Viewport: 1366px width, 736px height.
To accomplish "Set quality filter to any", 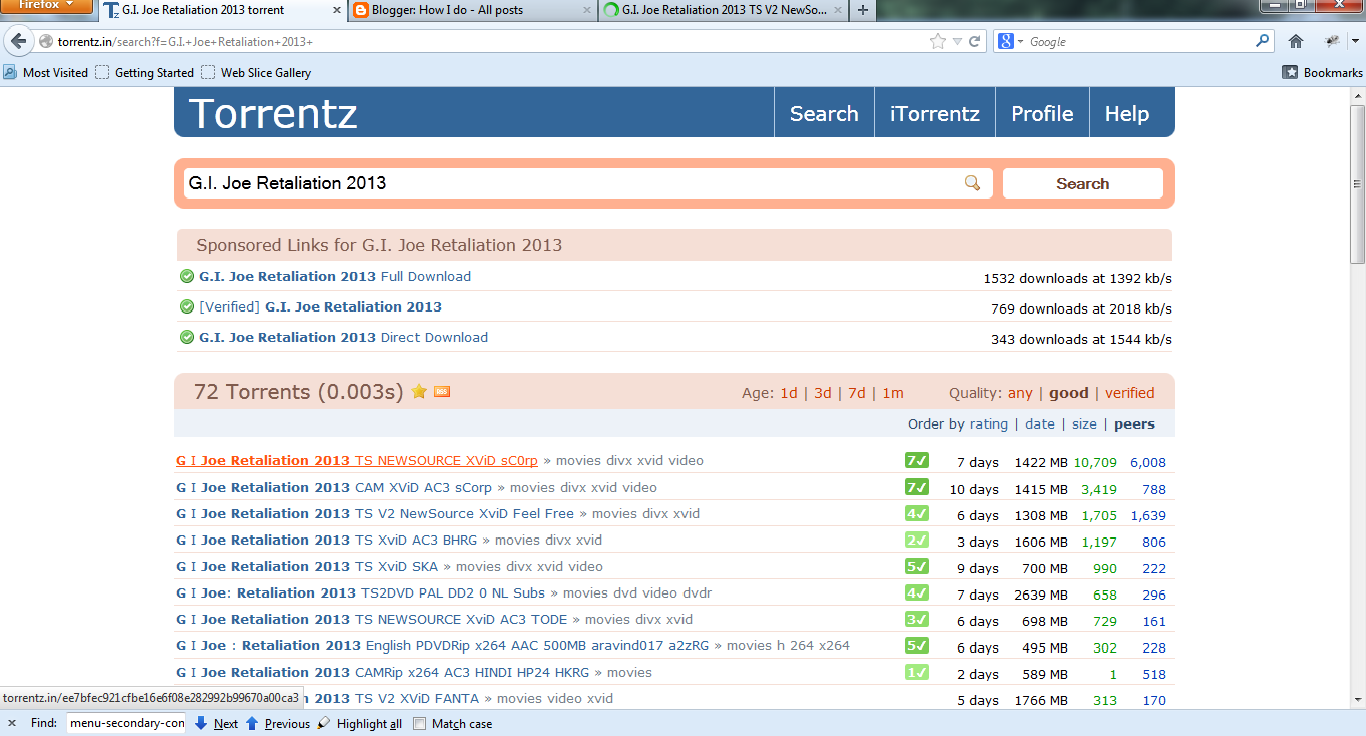I will [x=1020, y=393].
